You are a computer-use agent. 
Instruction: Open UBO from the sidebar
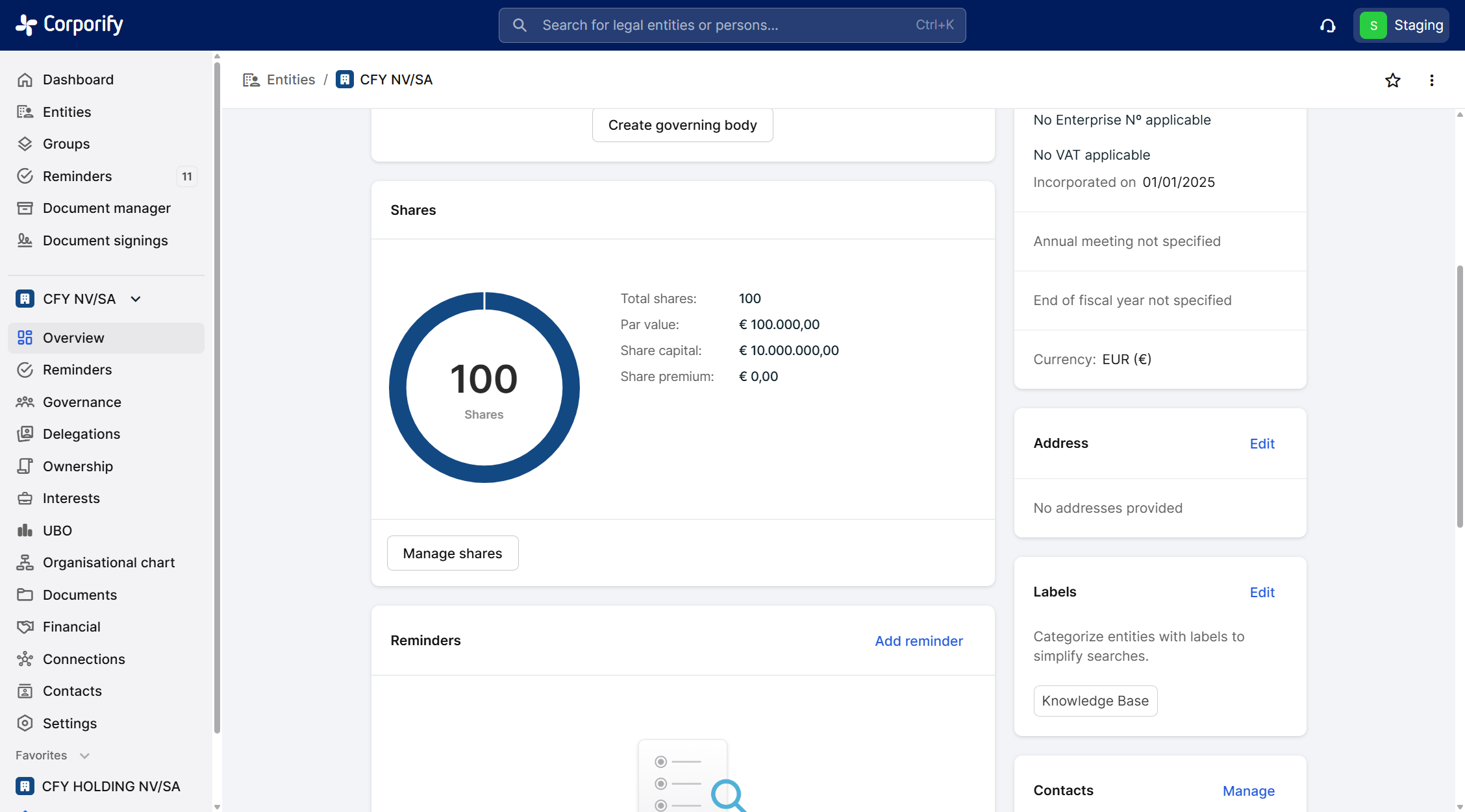point(57,530)
